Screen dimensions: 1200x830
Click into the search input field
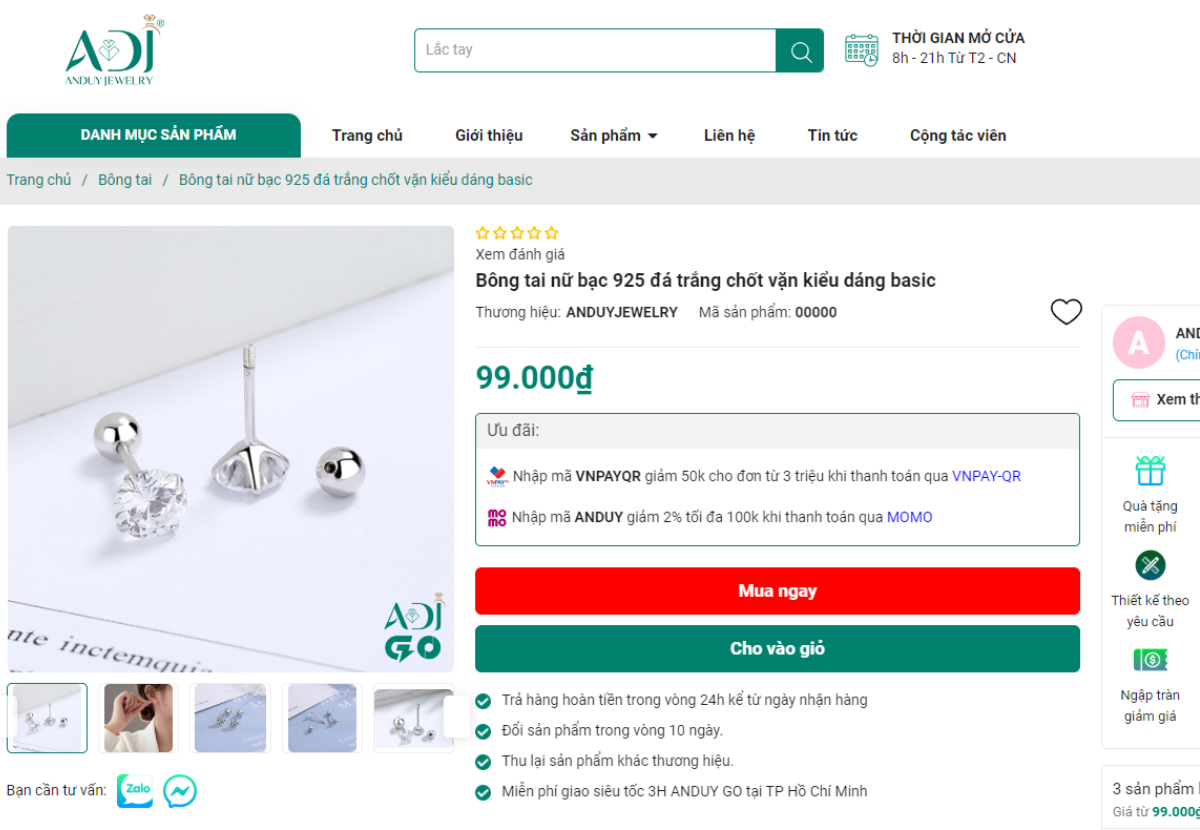point(595,50)
